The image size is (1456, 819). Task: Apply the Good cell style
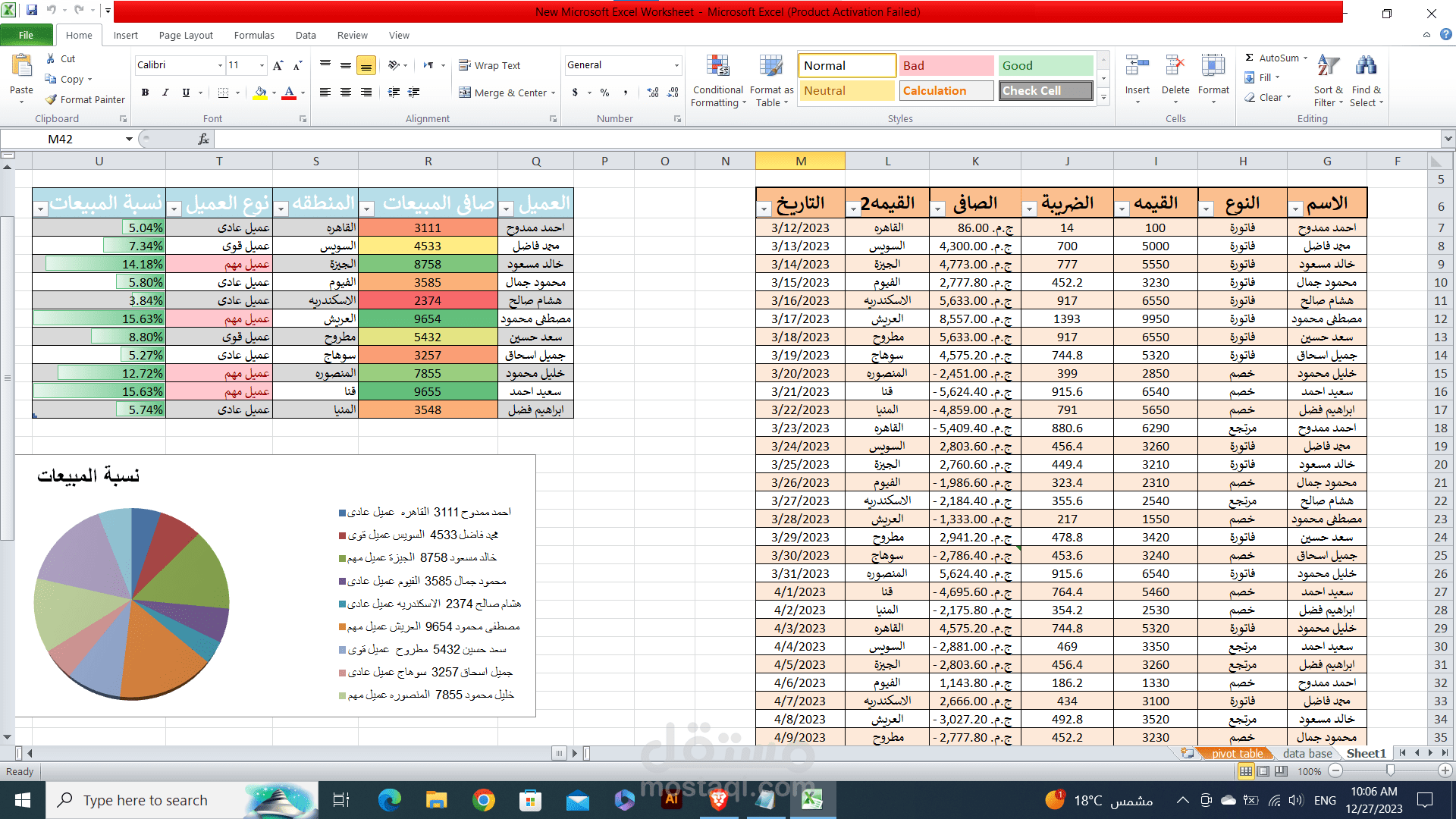tap(1045, 66)
